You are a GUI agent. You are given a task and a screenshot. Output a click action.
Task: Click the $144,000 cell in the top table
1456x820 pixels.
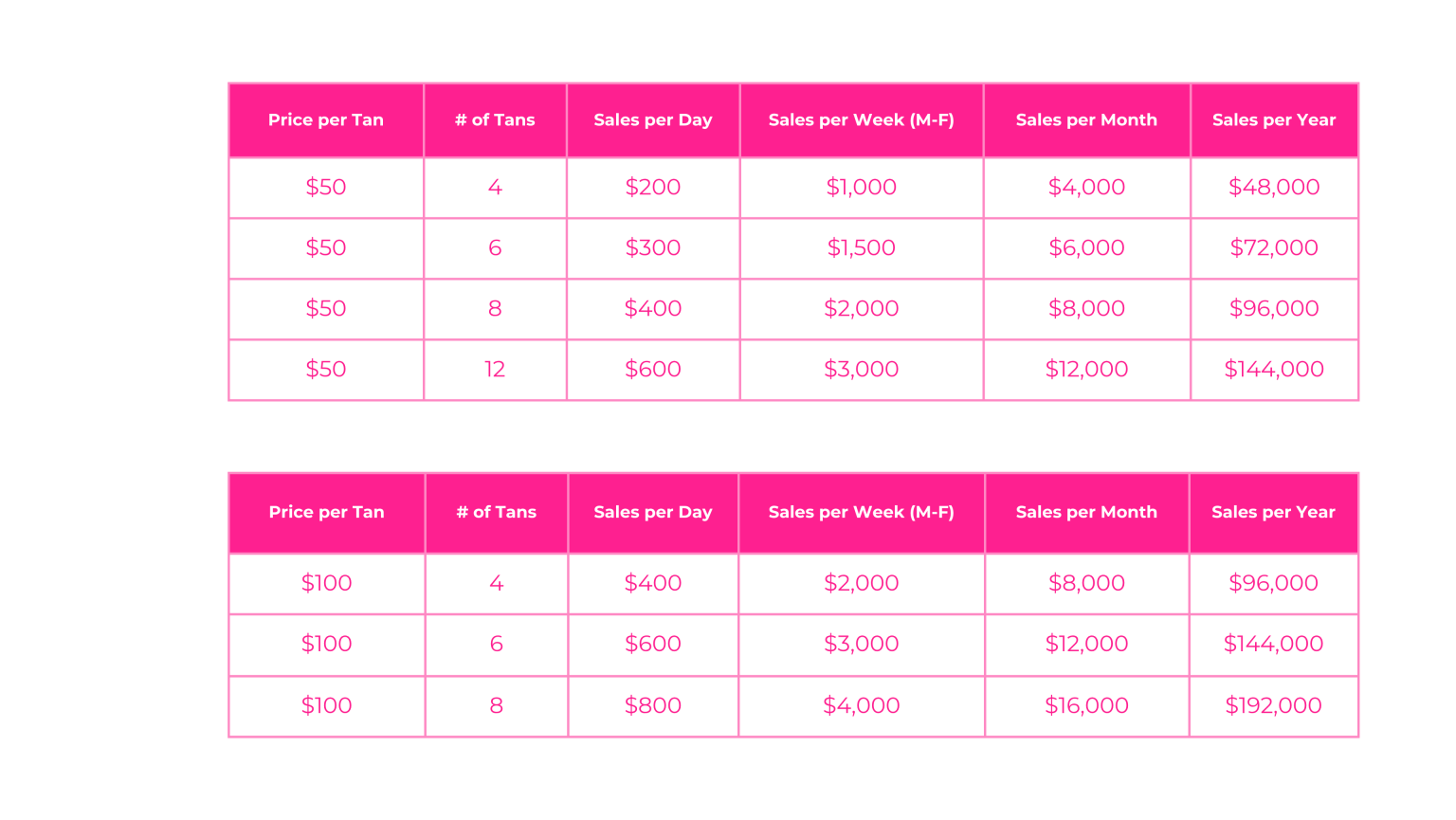tap(1274, 370)
